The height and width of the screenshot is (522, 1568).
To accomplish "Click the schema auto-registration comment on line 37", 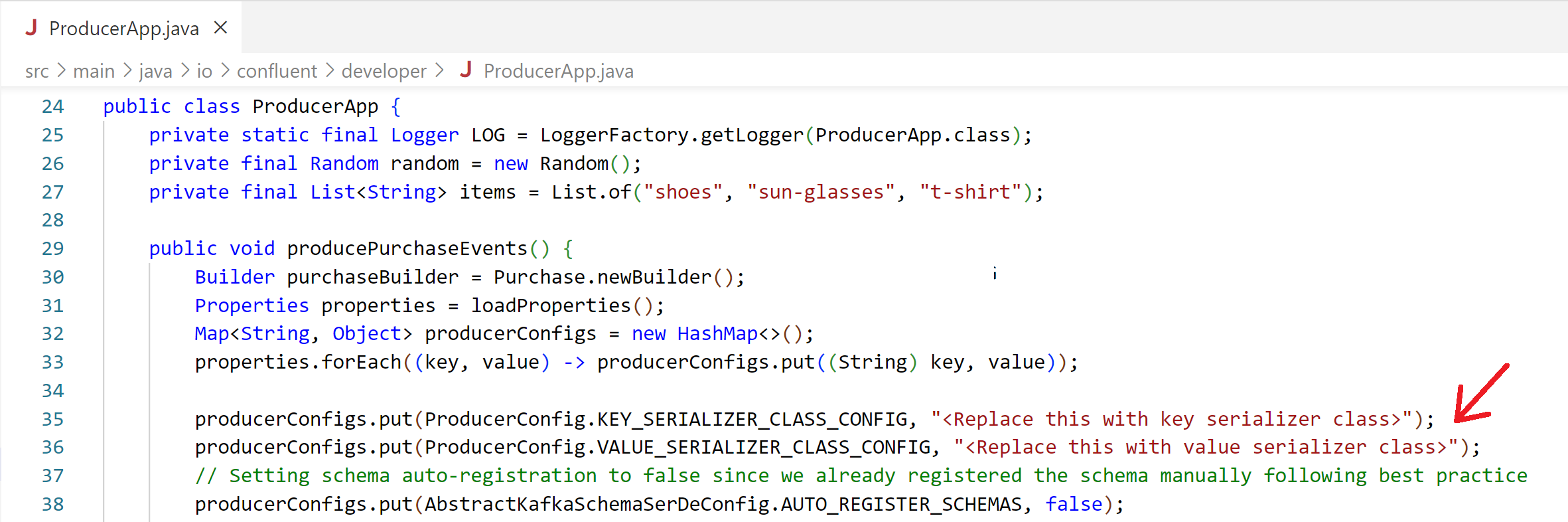I will (861, 476).
